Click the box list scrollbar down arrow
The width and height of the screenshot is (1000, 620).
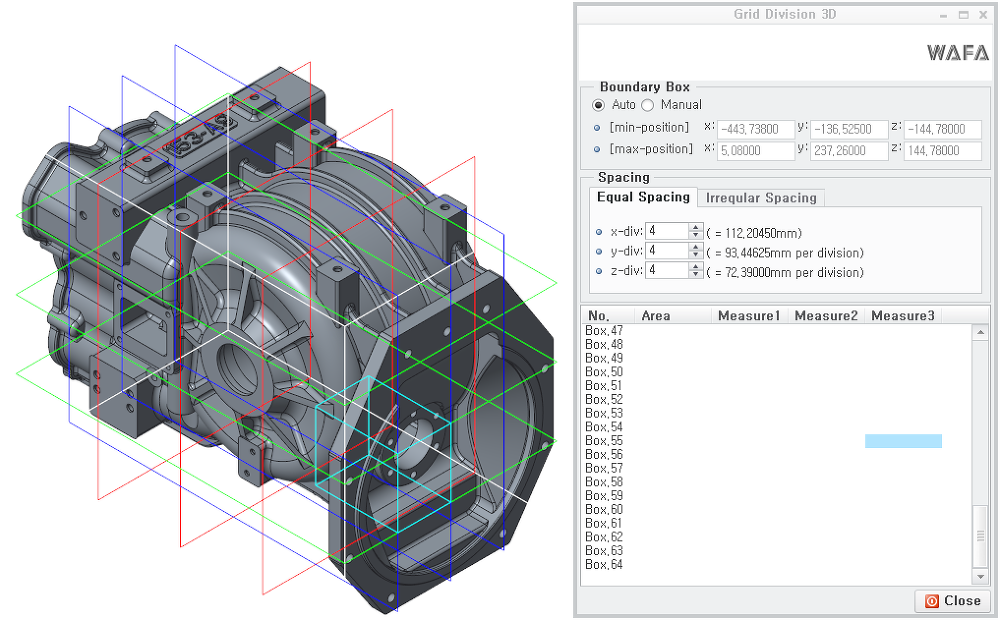[x=980, y=577]
